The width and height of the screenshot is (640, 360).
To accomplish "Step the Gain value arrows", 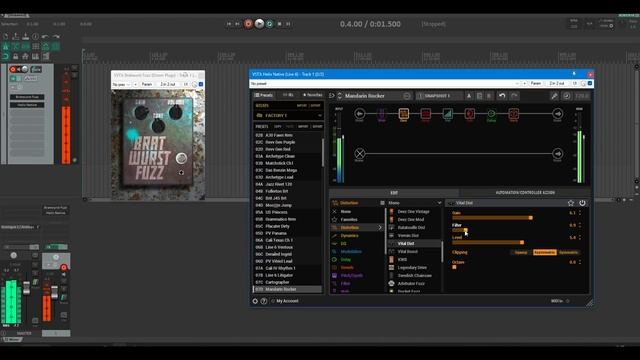I will pyautogui.click(x=580, y=213).
